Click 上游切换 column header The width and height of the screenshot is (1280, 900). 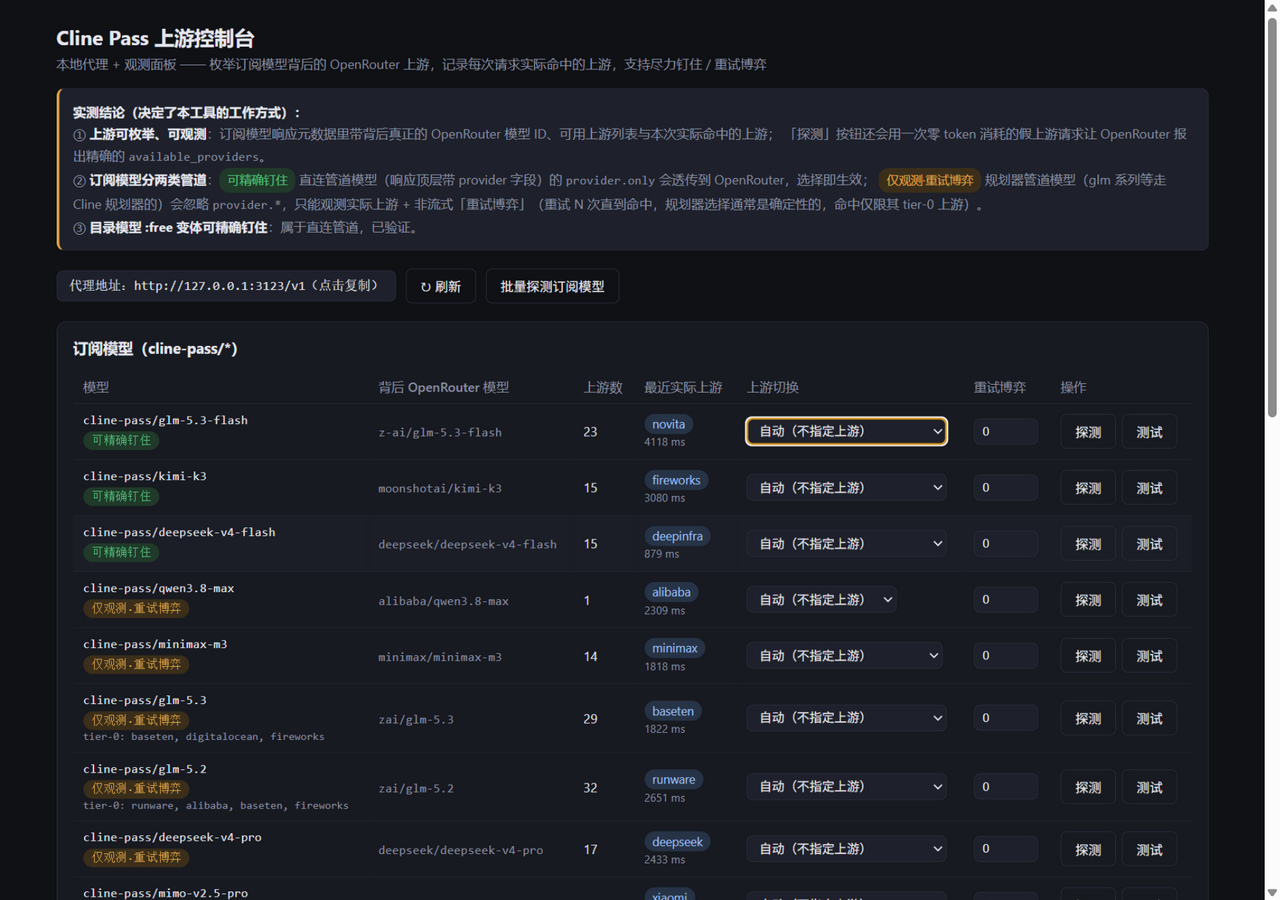(x=773, y=387)
